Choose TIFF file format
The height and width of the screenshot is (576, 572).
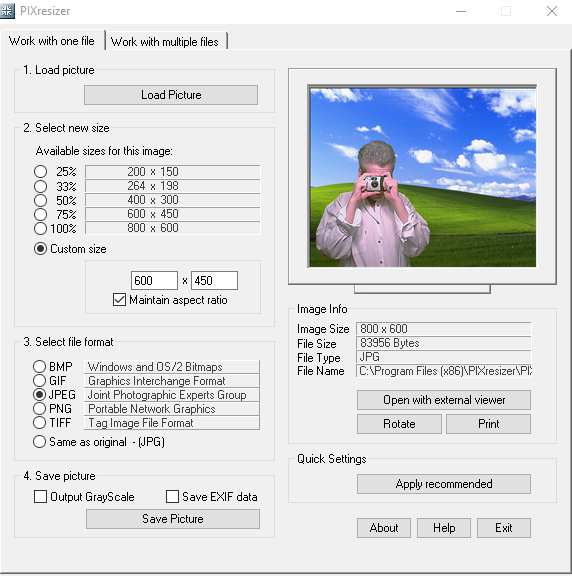click(x=39, y=422)
